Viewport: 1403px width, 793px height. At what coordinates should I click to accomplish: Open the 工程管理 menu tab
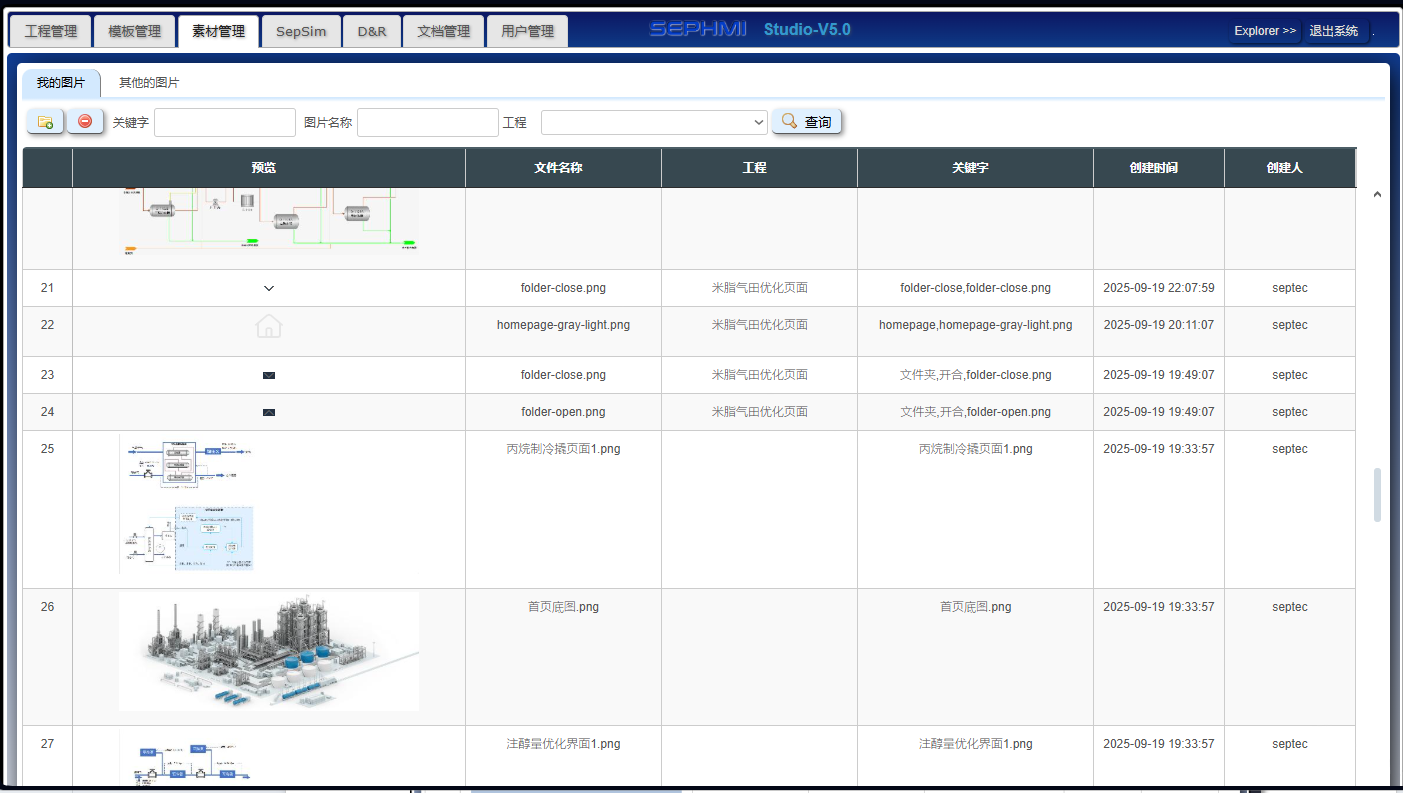pos(50,31)
